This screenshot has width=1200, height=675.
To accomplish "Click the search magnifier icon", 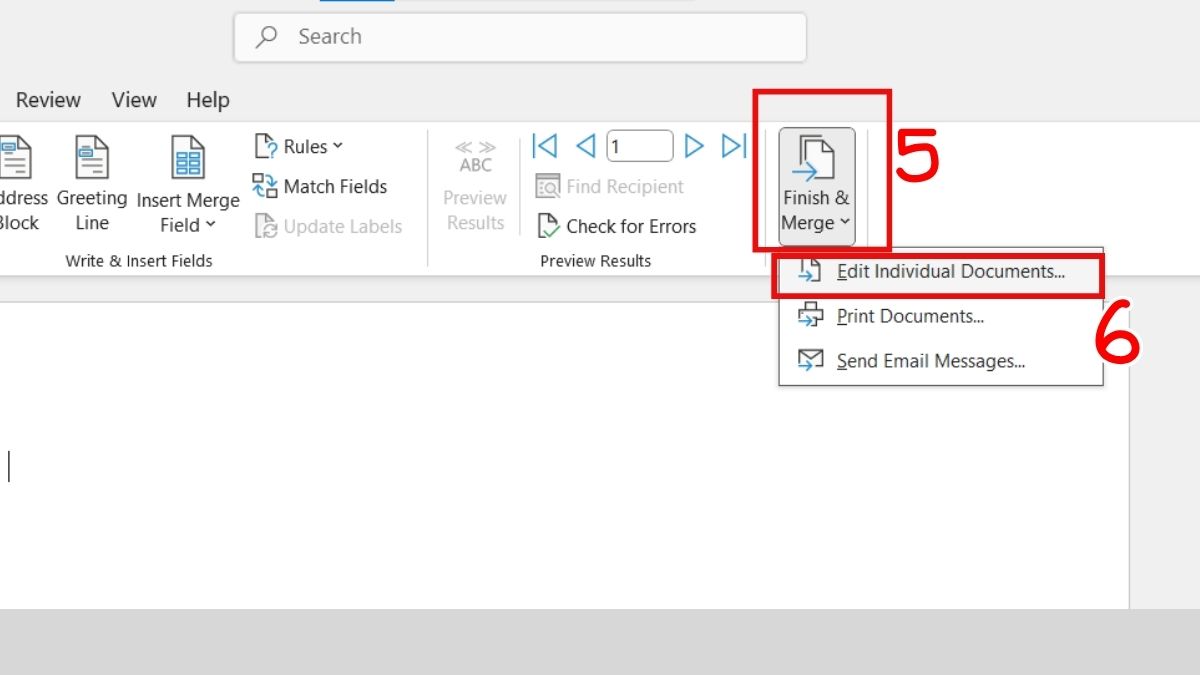I will click(x=266, y=37).
